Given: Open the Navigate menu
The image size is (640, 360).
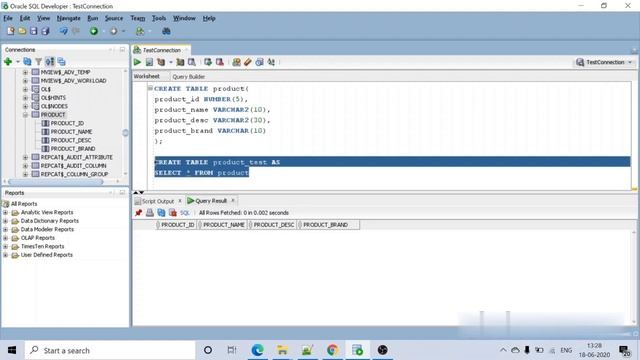Looking at the screenshot, I should pyautogui.click(x=69, y=18).
